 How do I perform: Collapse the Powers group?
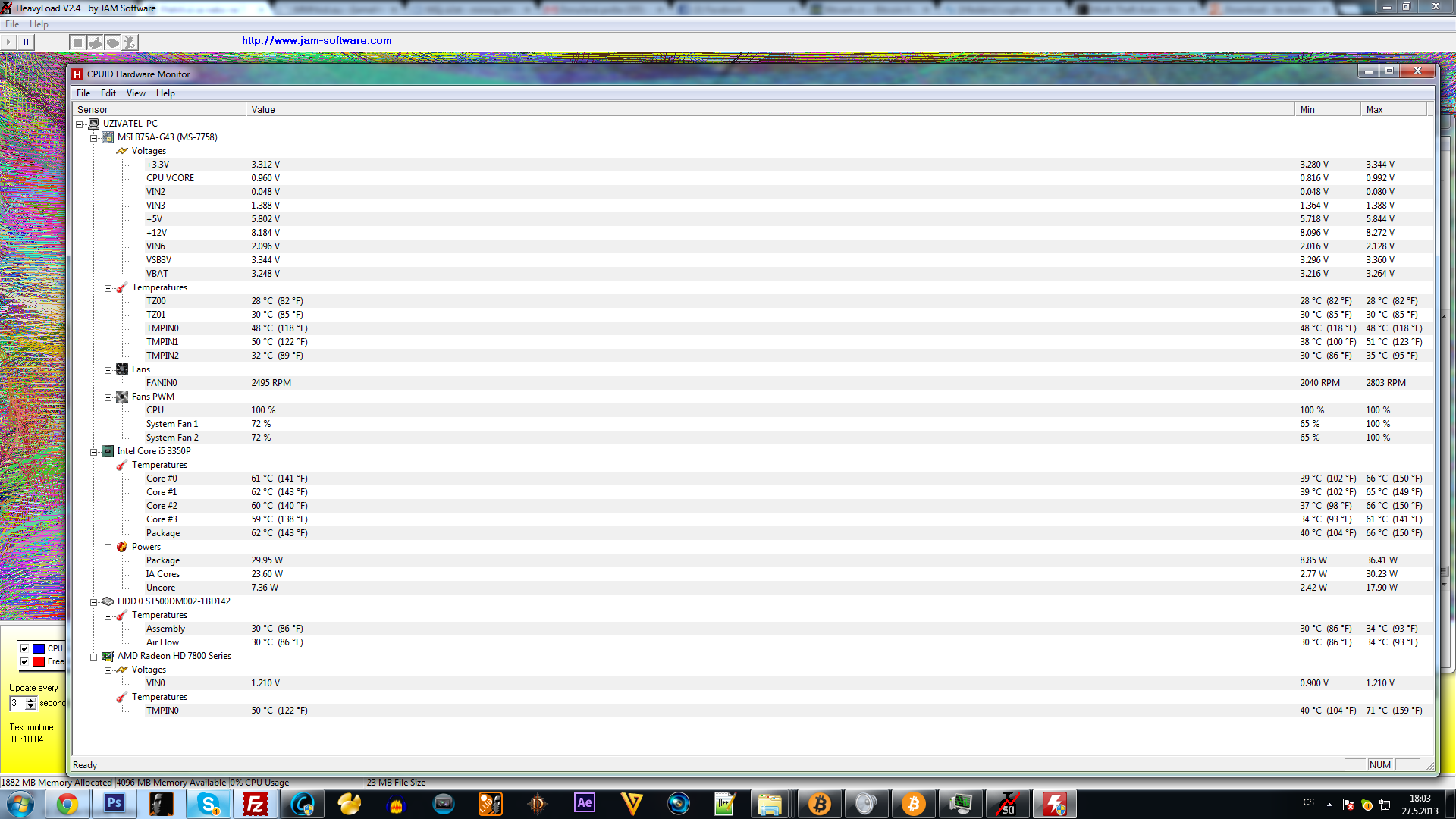(108, 547)
